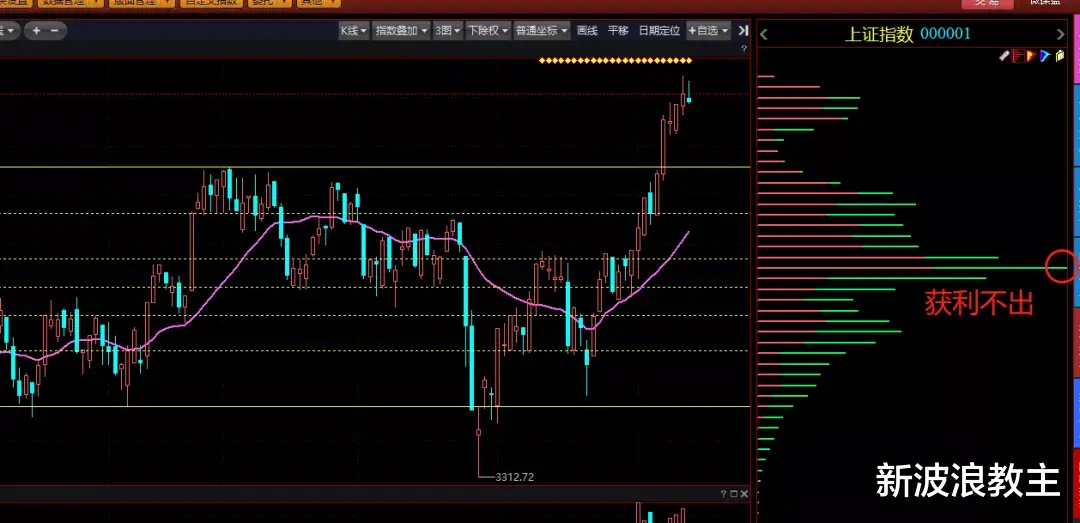
Task: Click the 画线 drawing button
Action: point(587,30)
